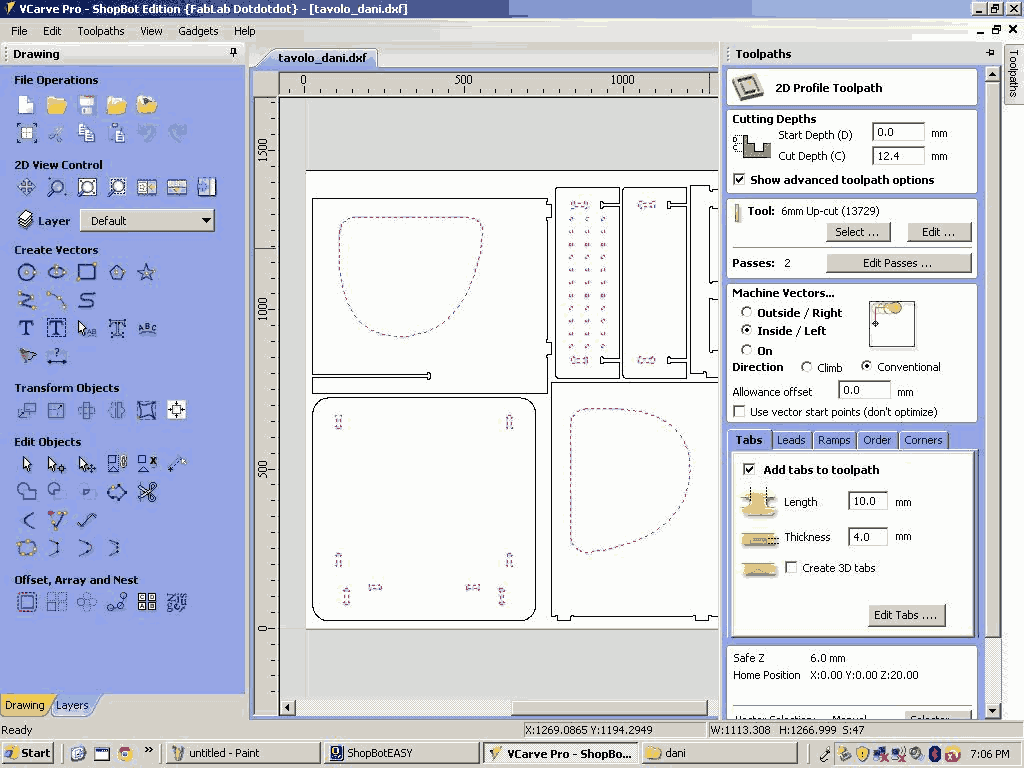This screenshot has width=1024, height=768.
Task: Switch to the Layers tab
Action: click(72, 705)
